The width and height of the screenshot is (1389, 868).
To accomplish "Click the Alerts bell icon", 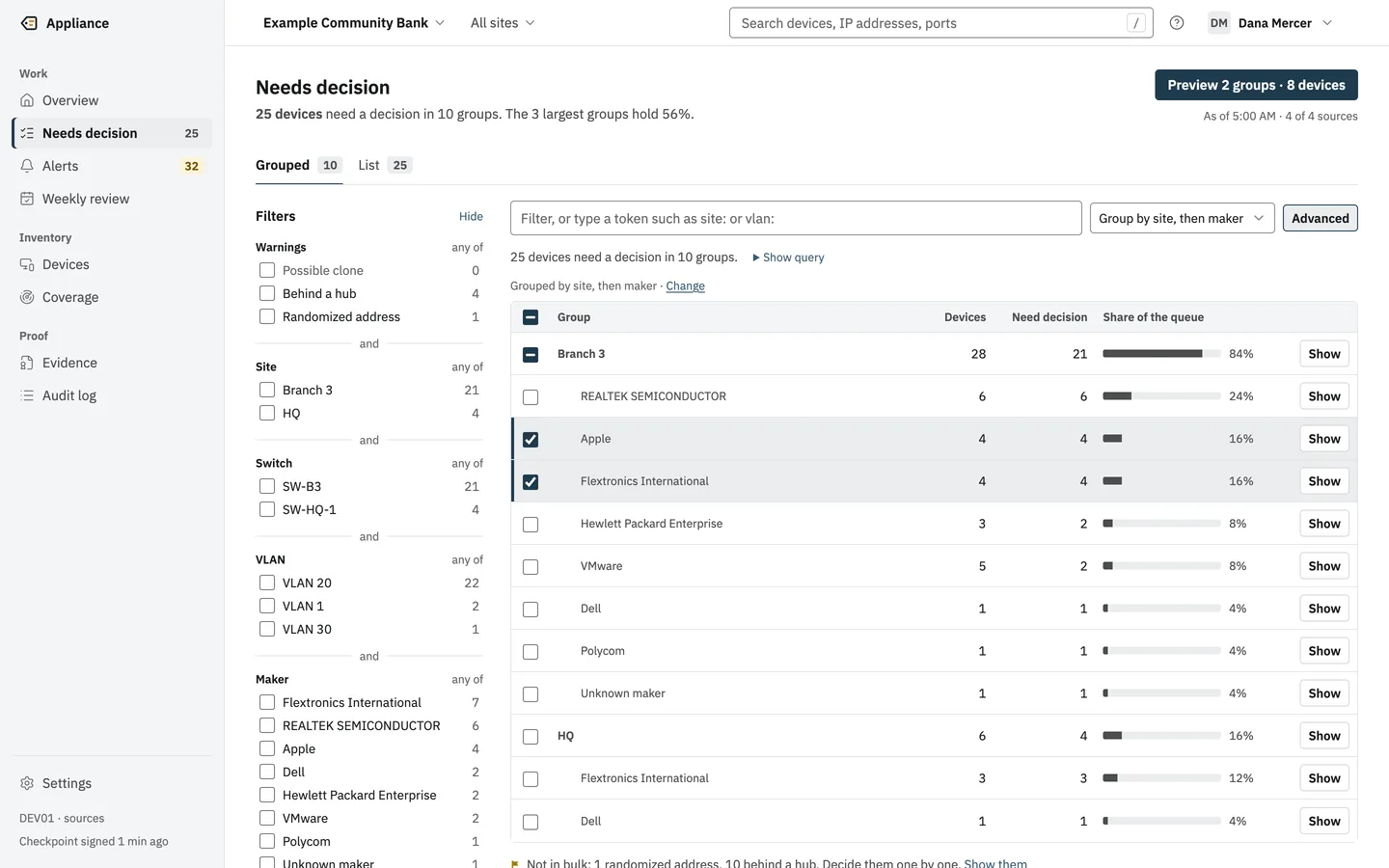I will [27, 166].
